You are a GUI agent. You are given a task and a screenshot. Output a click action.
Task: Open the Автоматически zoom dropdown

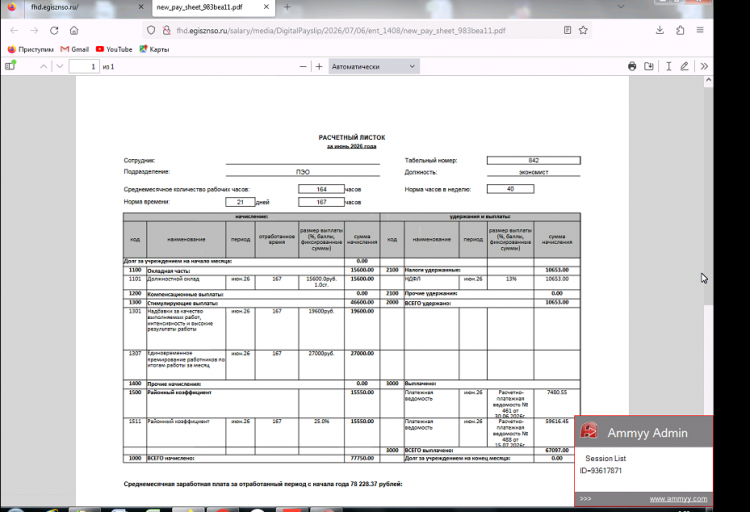point(374,67)
